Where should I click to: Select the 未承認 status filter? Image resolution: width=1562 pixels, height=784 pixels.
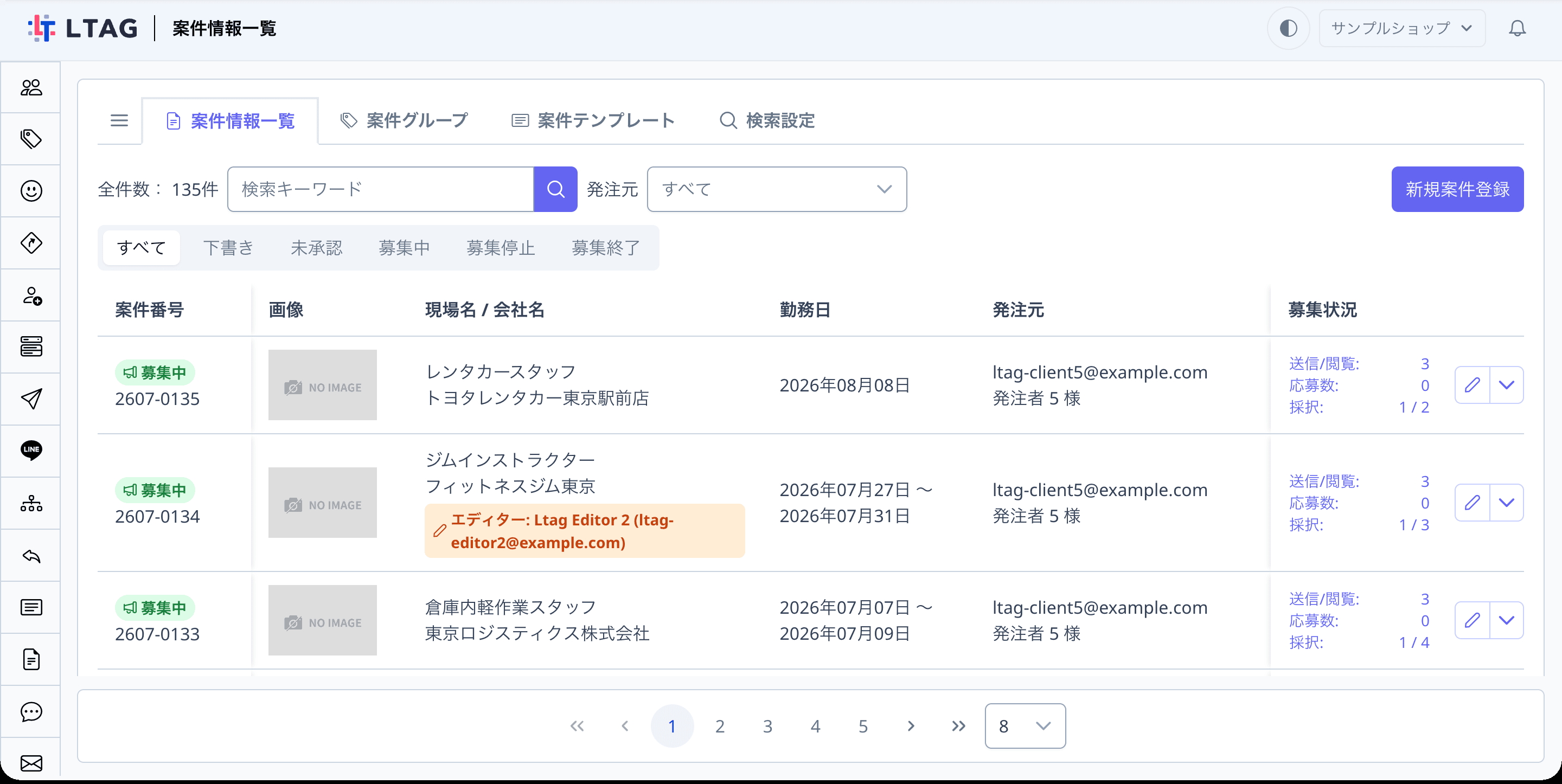[316, 247]
